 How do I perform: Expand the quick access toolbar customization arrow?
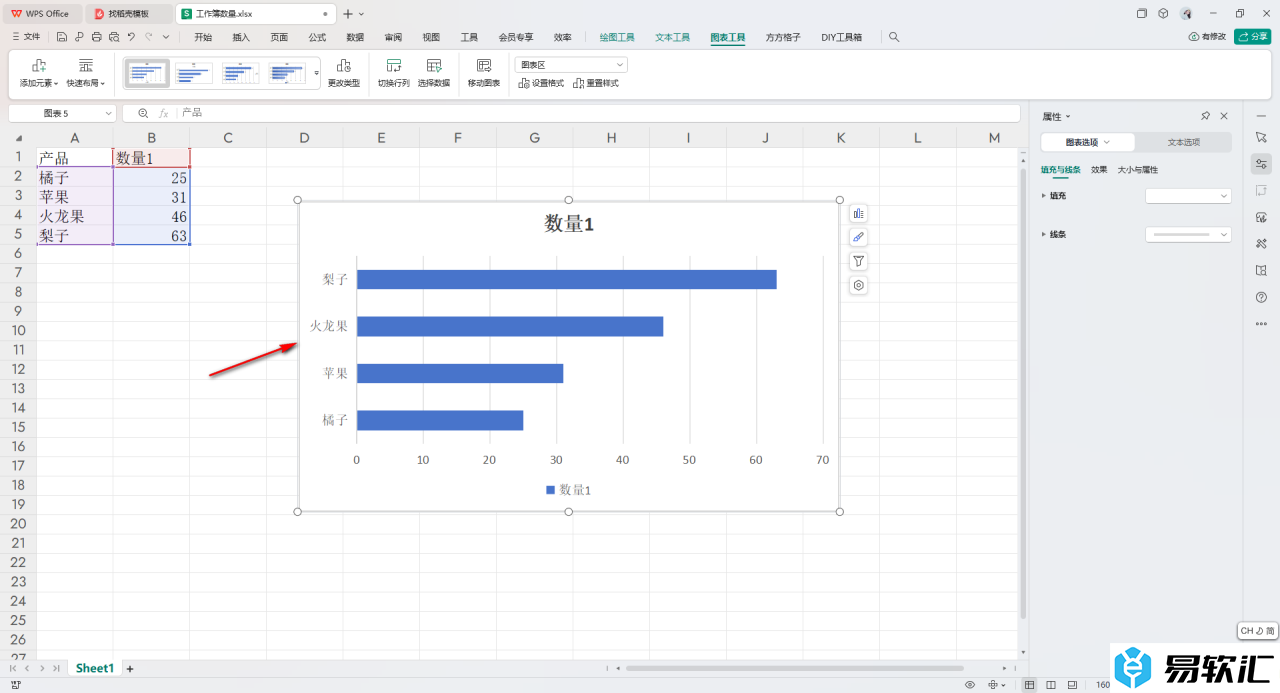click(x=166, y=37)
